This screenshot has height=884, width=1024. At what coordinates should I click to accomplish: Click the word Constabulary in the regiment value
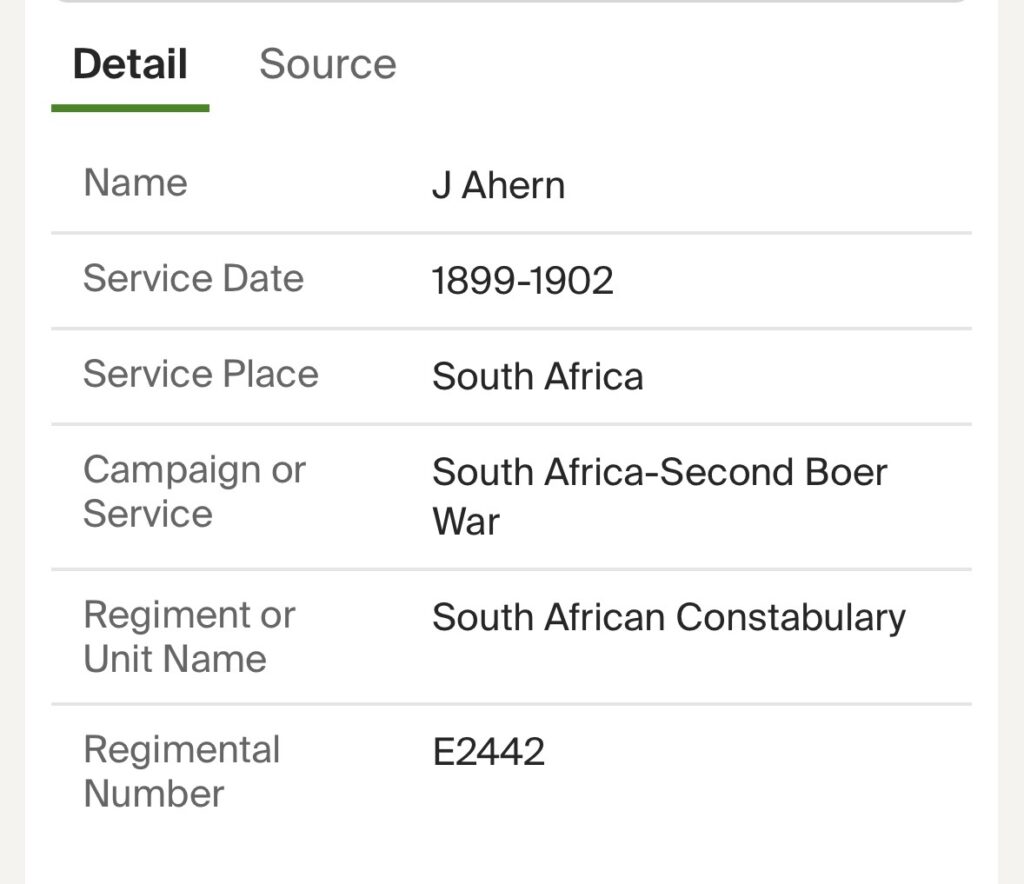[791, 617]
